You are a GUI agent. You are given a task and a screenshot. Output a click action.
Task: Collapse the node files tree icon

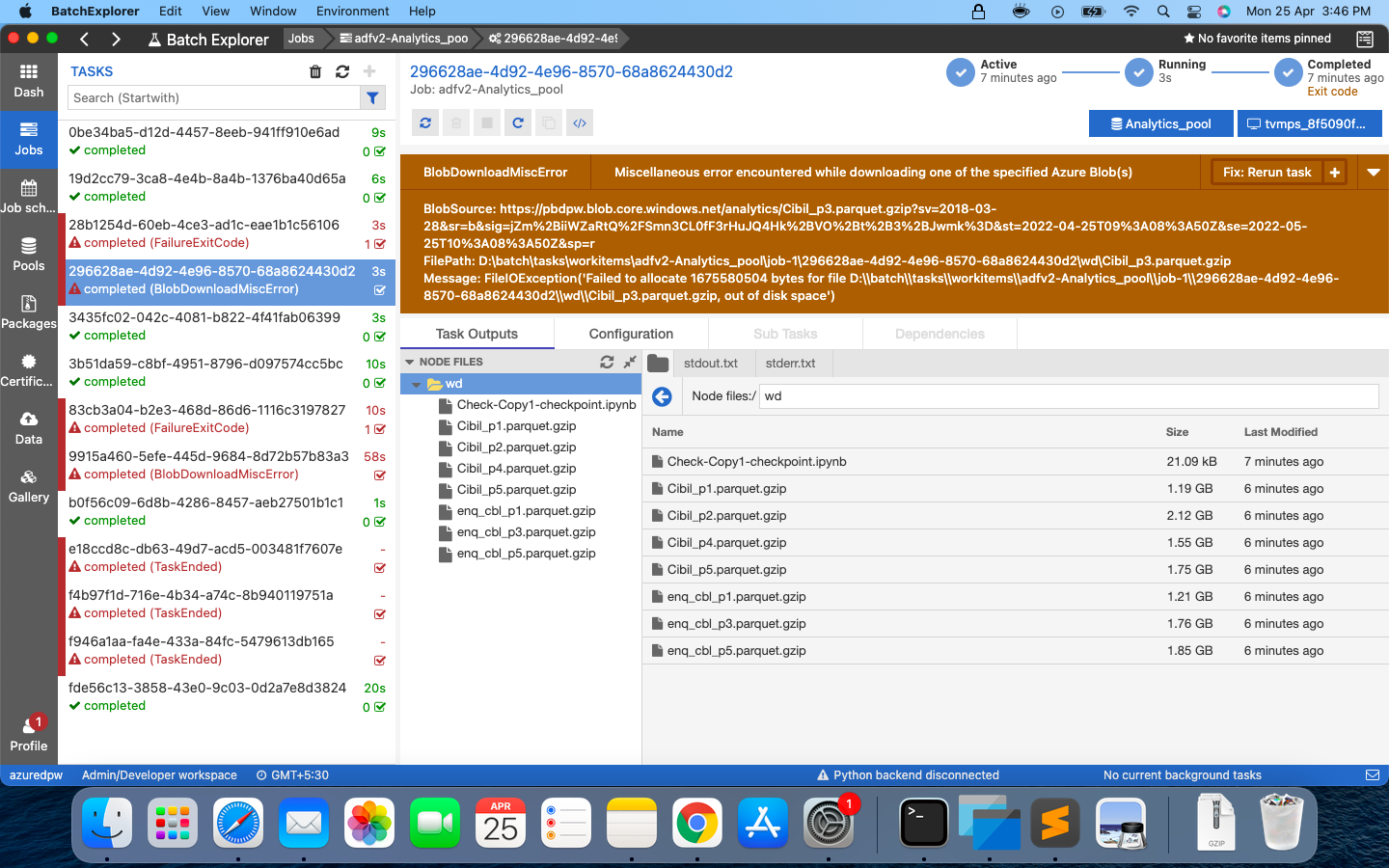coord(630,362)
